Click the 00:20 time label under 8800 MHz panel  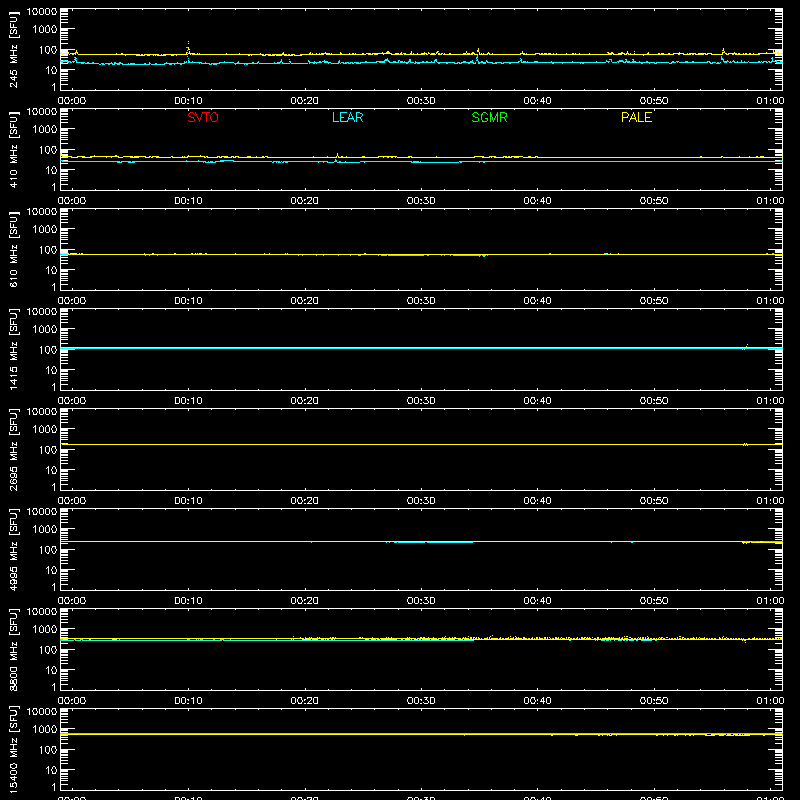point(305,701)
